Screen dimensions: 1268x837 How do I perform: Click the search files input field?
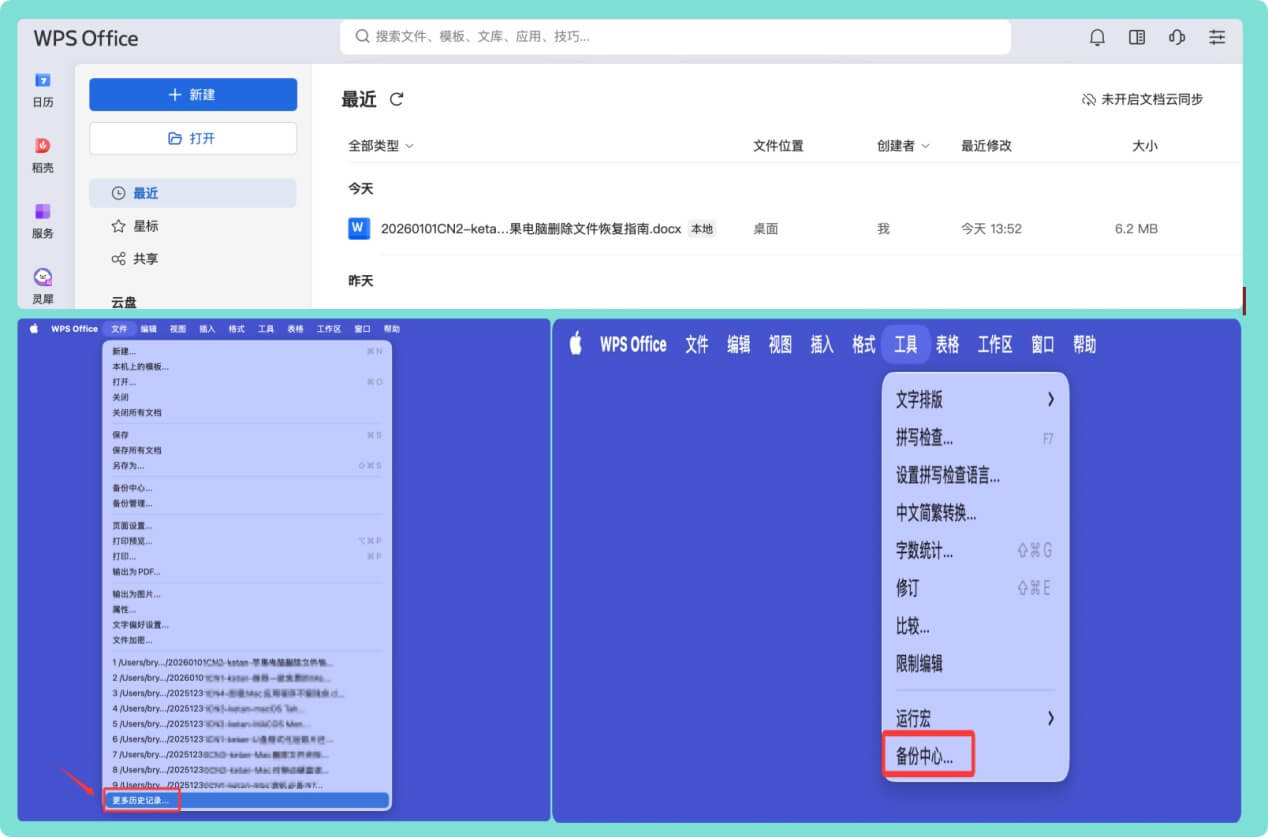point(680,37)
